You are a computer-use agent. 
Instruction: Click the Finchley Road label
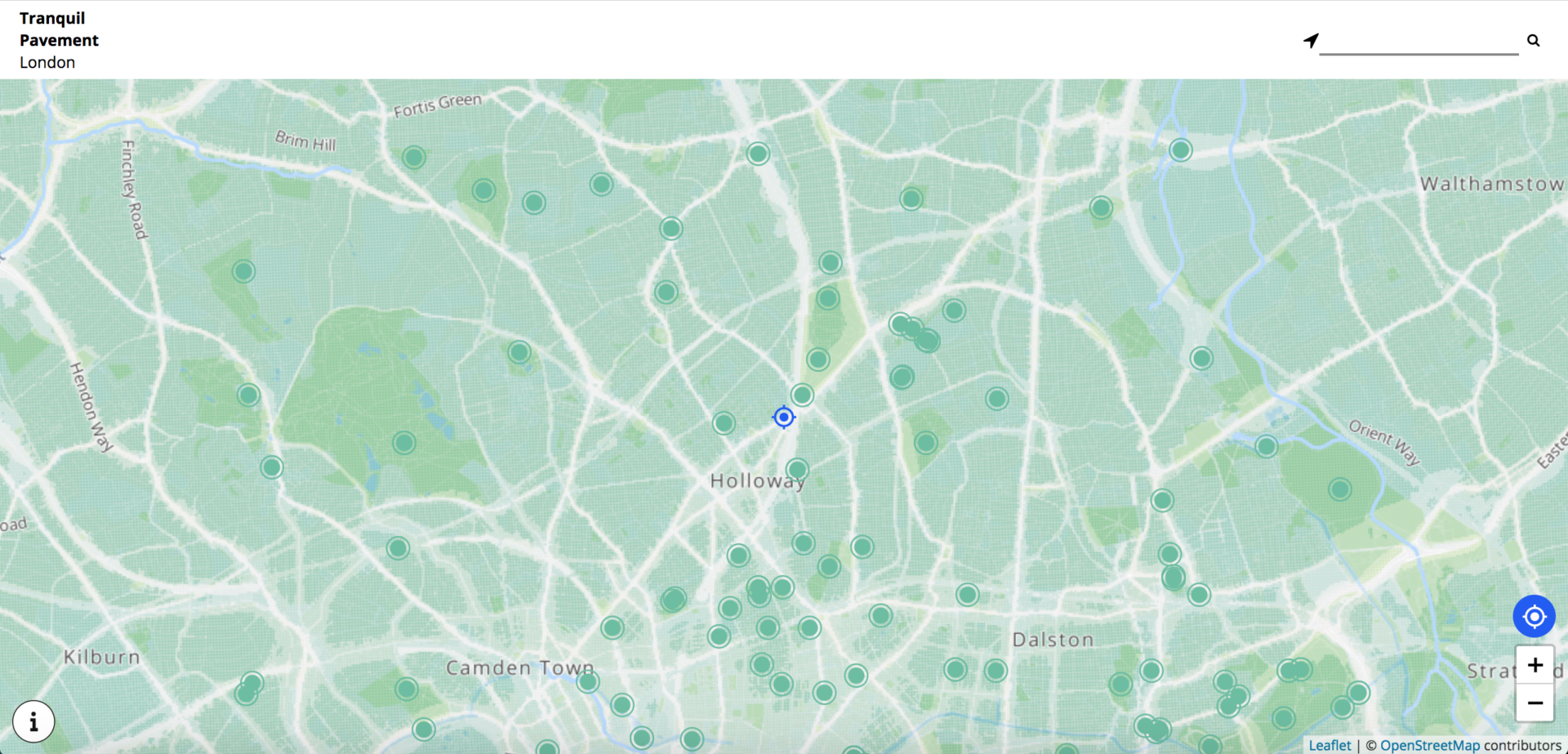[134, 190]
